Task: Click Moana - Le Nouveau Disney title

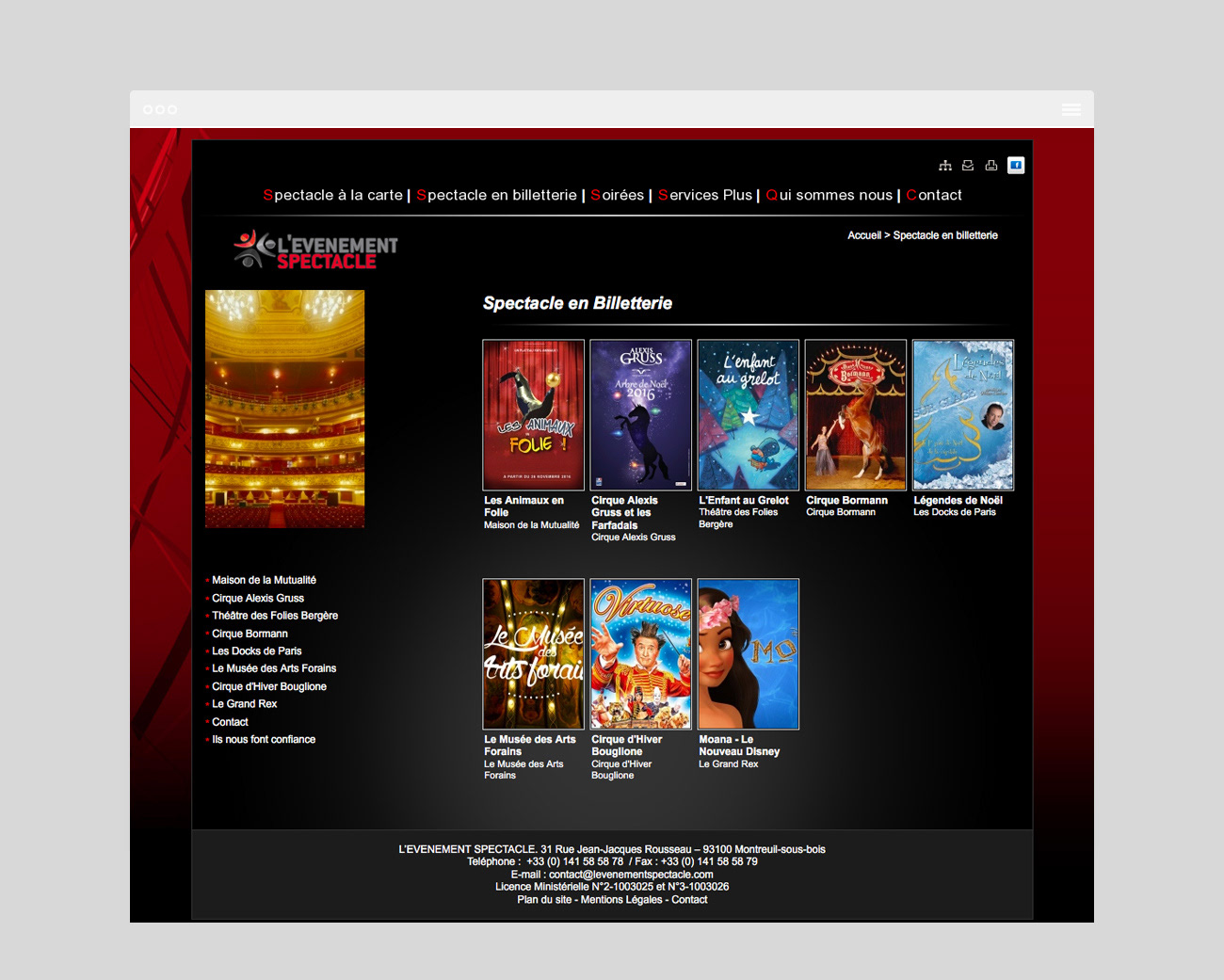Action: pos(739,746)
